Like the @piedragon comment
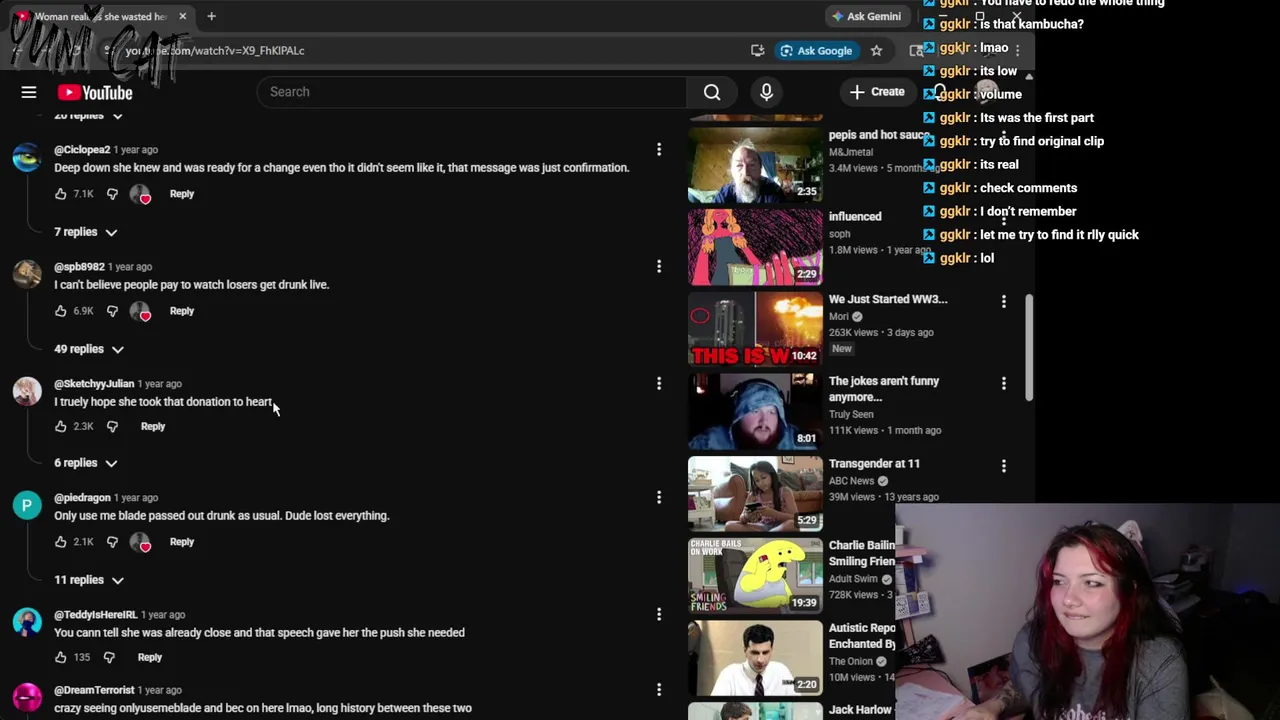1280x720 pixels. click(60, 542)
